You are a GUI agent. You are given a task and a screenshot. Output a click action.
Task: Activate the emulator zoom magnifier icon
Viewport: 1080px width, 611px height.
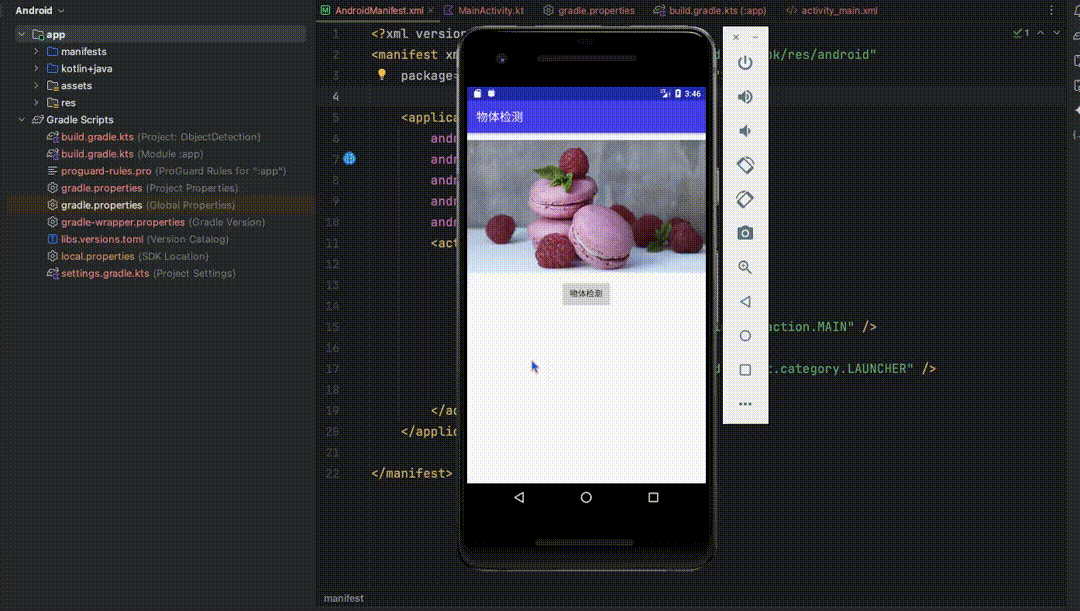(x=745, y=267)
